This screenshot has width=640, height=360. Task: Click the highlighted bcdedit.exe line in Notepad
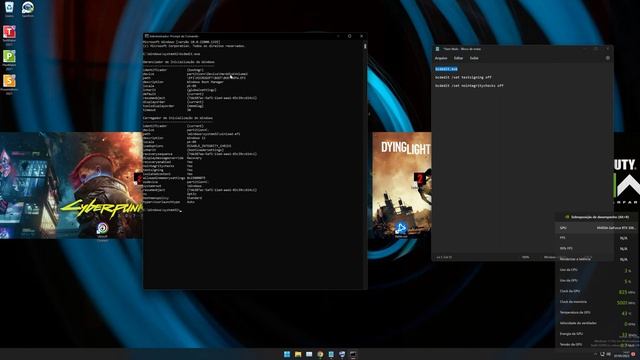[446, 69]
